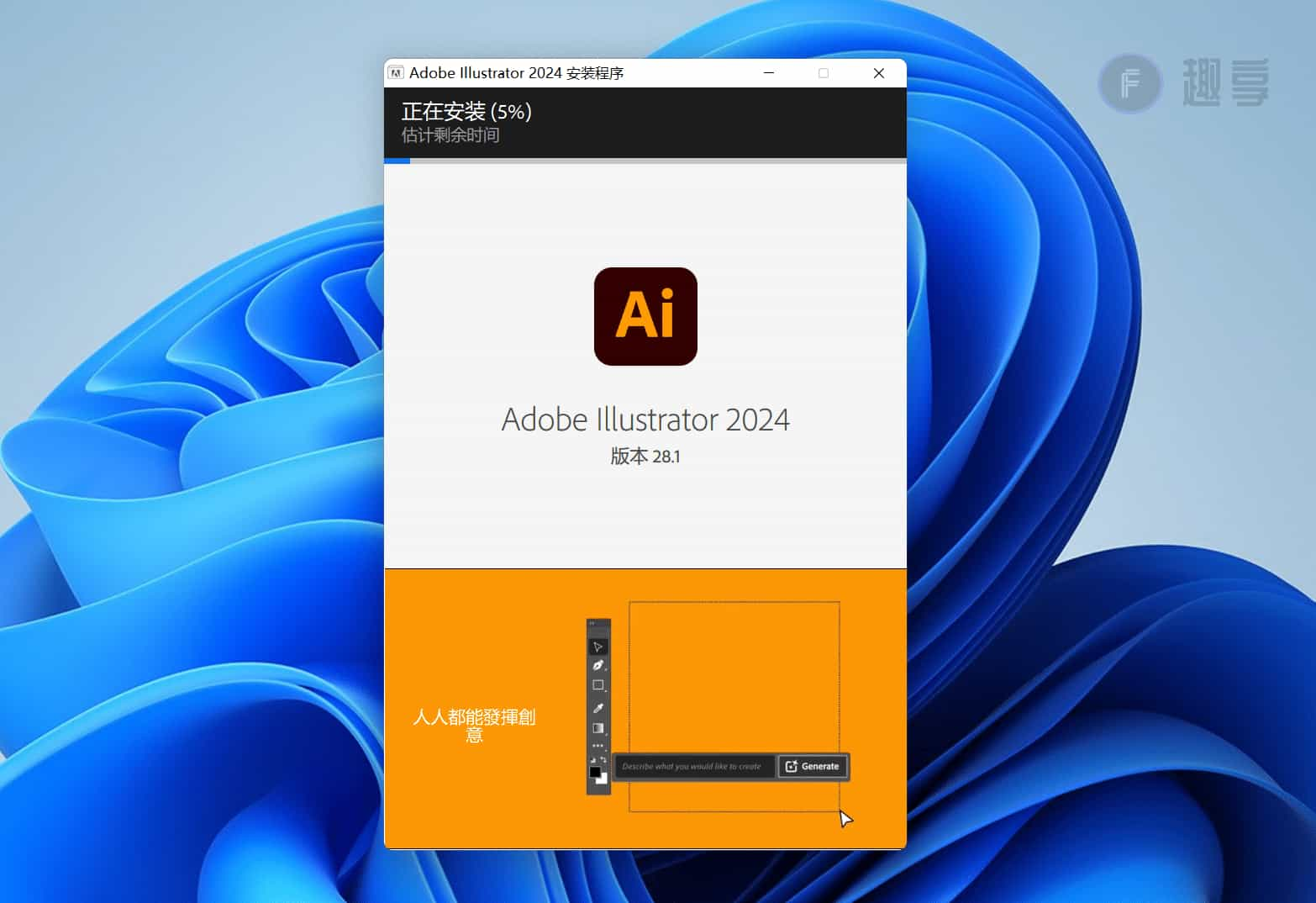
Task: Select the Pen tool in the promo toolbar
Action: tap(598, 666)
